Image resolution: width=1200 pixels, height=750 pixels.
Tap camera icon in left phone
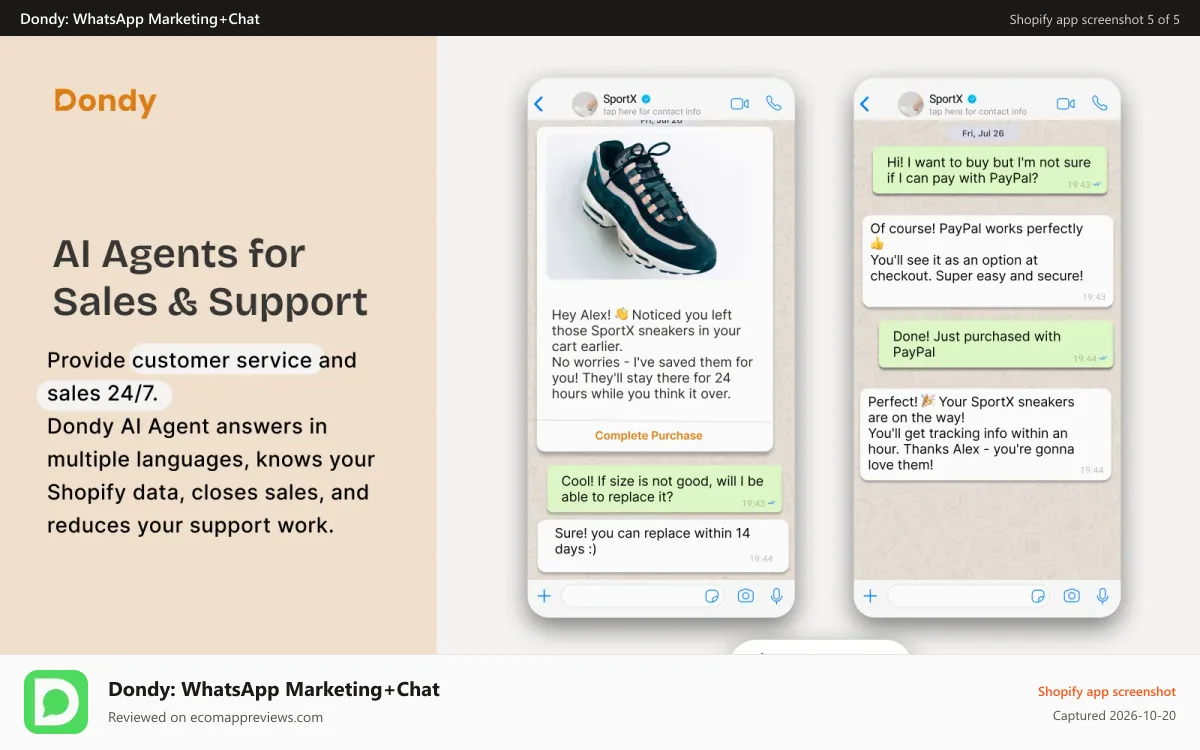click(745, 596)
